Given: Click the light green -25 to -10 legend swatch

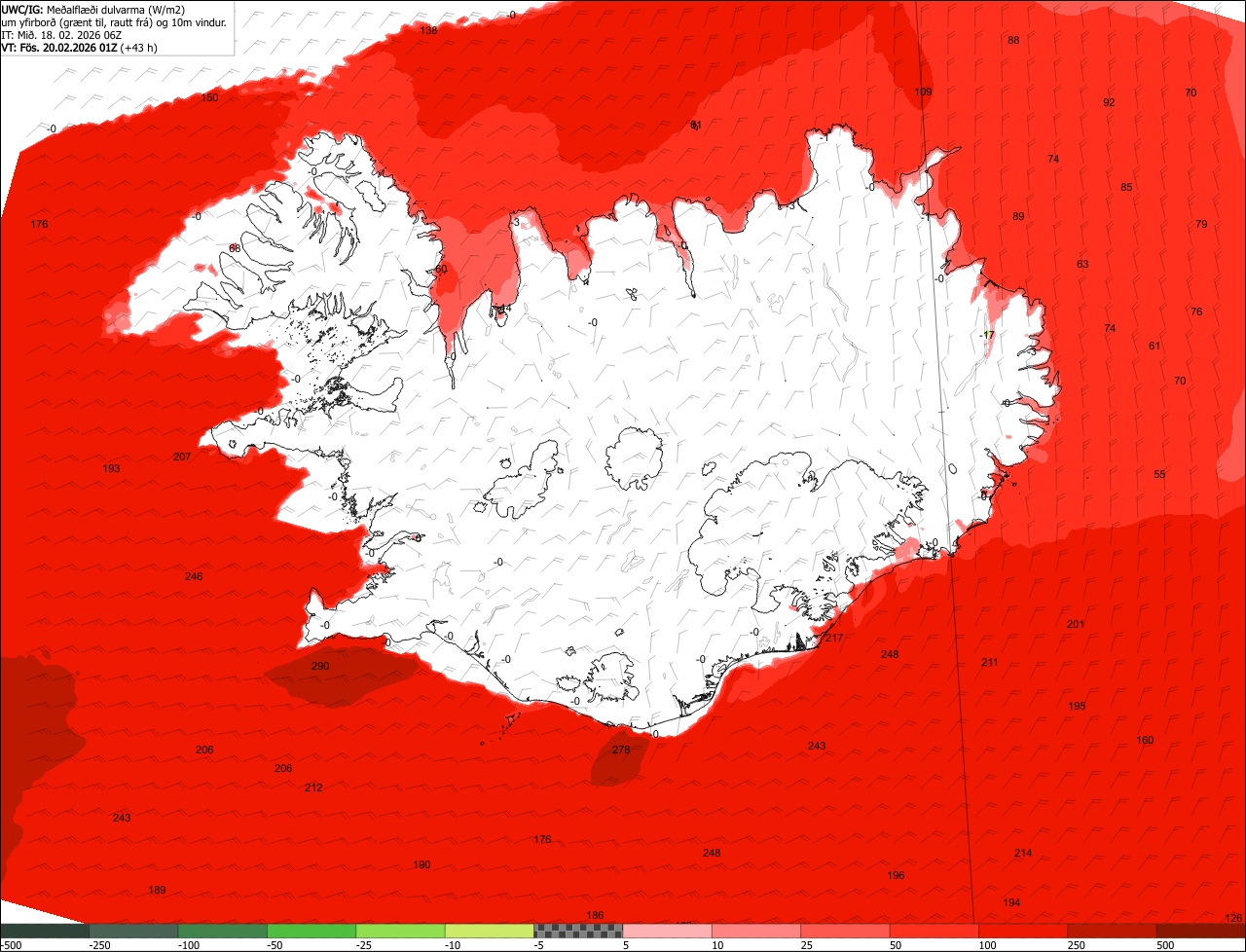Looking at the screenshot, I should (400, 932).
